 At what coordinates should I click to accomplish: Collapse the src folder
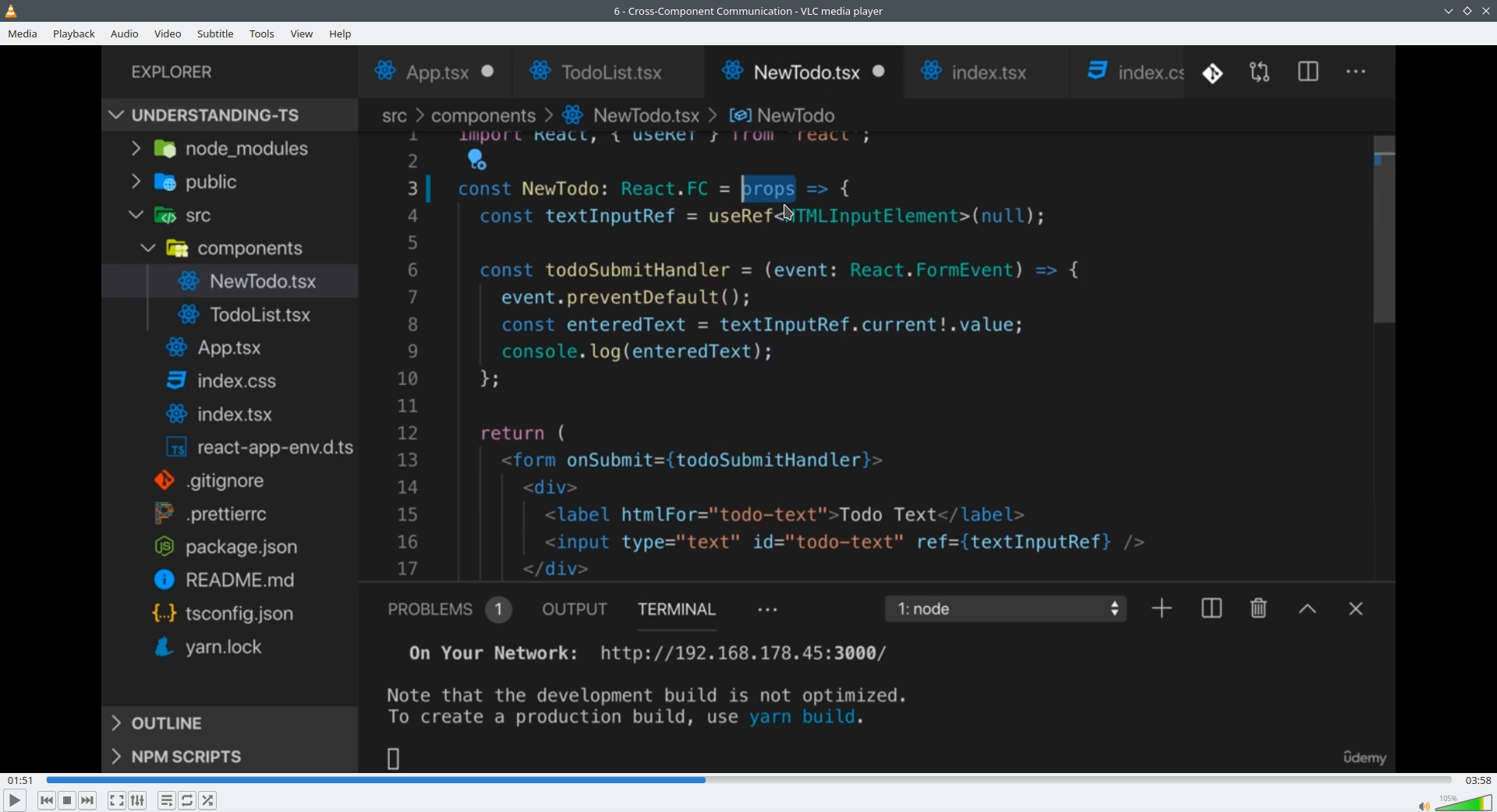coord(229,216)
